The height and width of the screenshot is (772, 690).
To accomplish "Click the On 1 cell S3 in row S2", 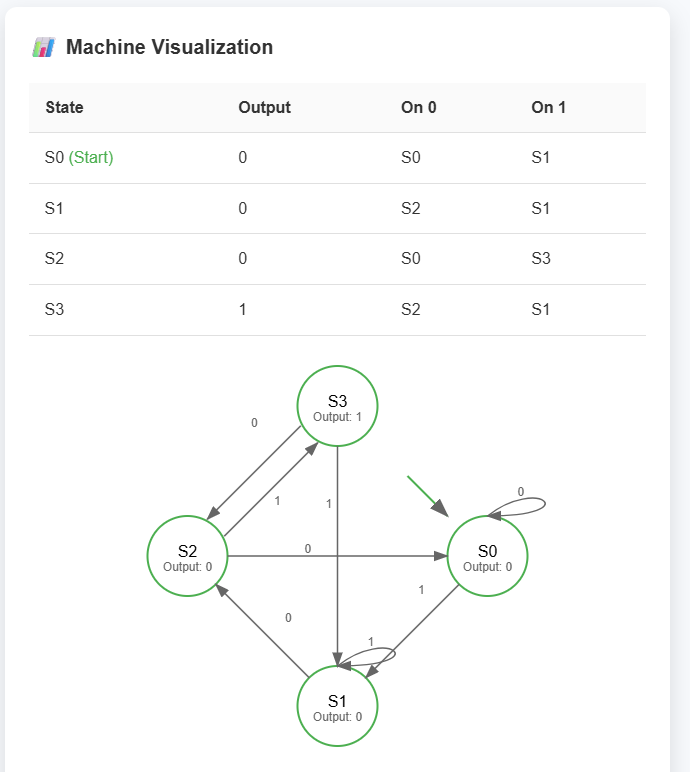I will (541, 258).
